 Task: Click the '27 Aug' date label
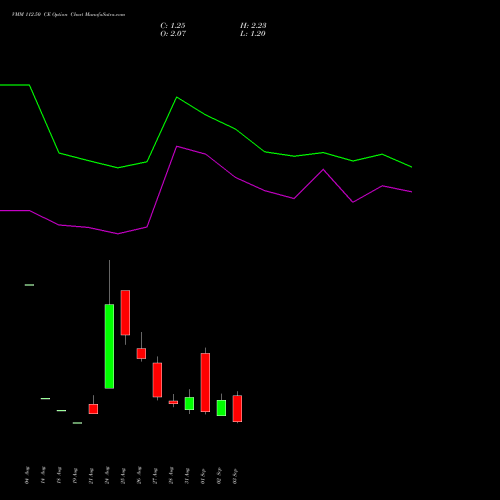[x=155, y=475]
